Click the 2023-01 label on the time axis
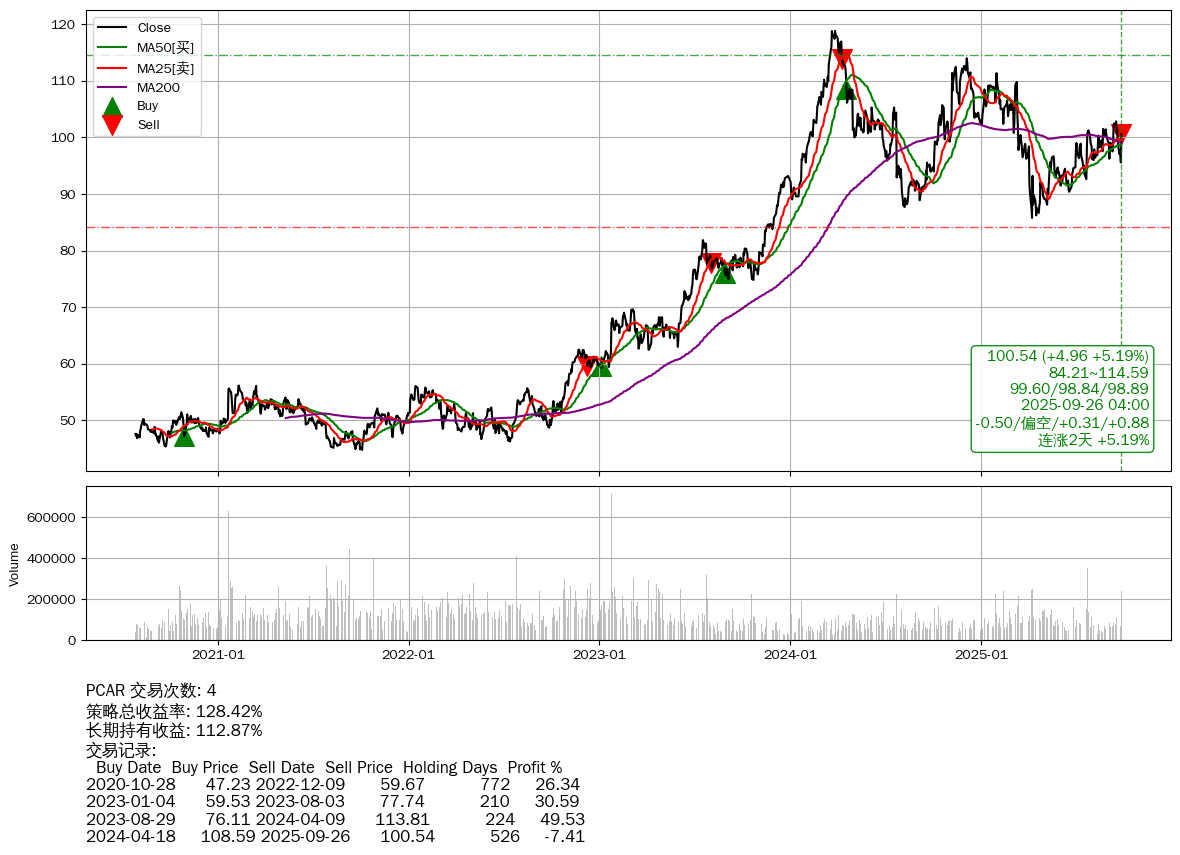The image size is (1180, 855). point(599,655)
